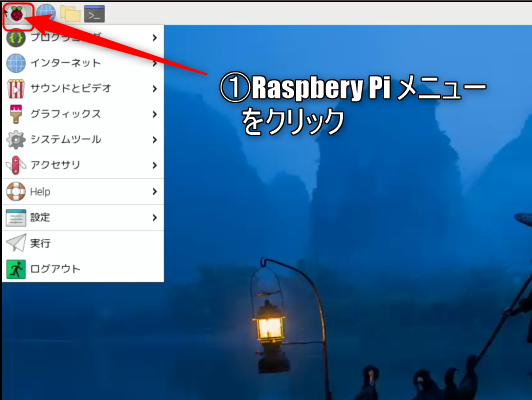Launch the terminal icon in taskbar

pos(94,14)
